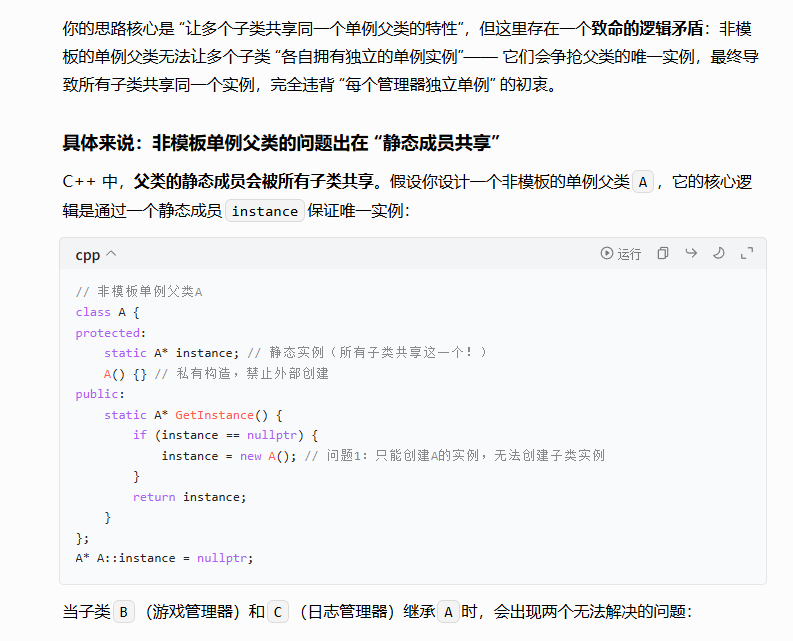The image size is (793, 641).
Task: Click inline code chip 'B' before 游戏管理器
Action: pos(124,612)
